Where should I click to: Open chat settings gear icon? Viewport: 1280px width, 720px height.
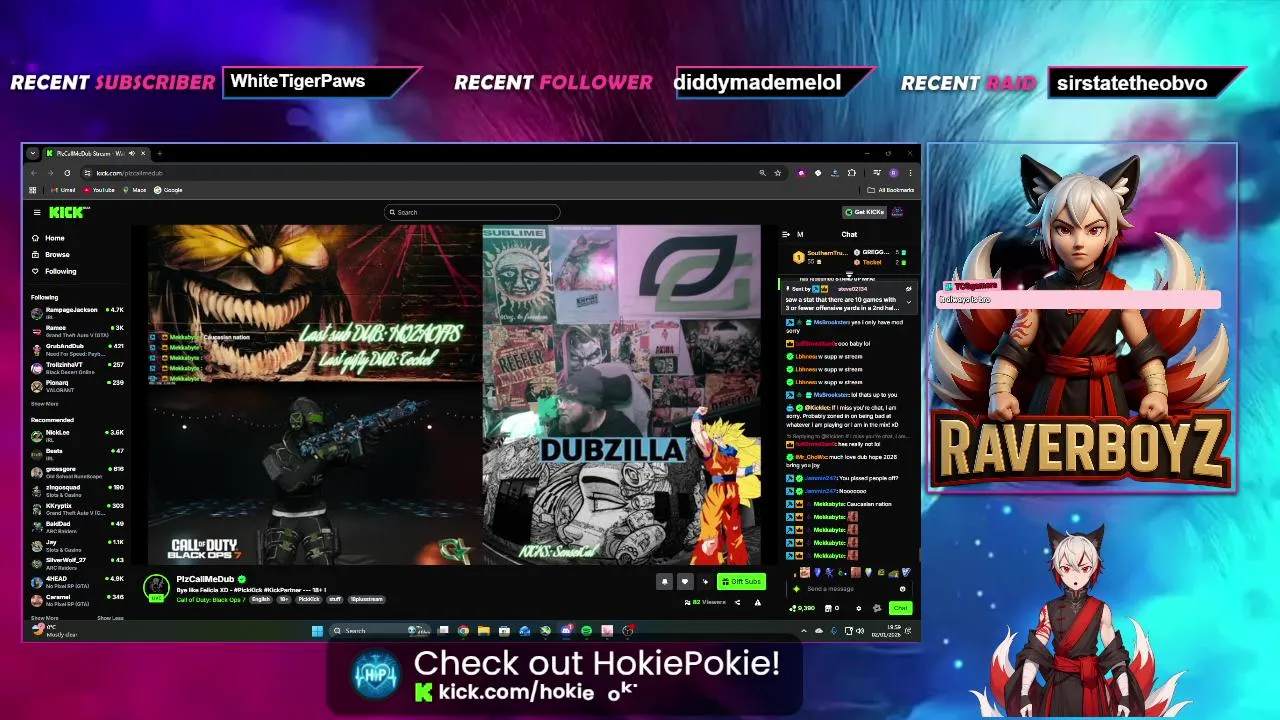(859, 608)
